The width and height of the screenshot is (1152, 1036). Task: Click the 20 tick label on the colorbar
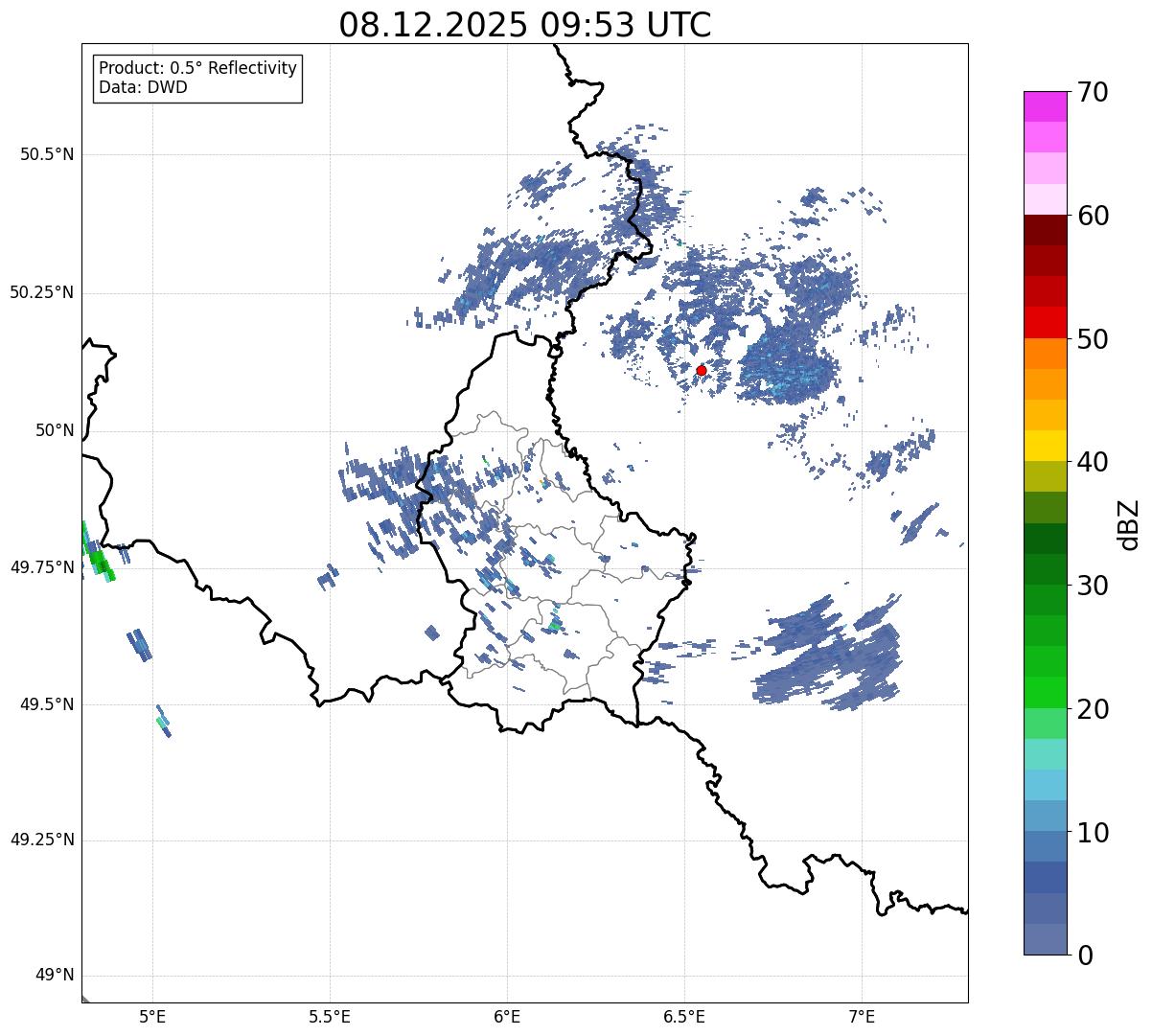1093,709
